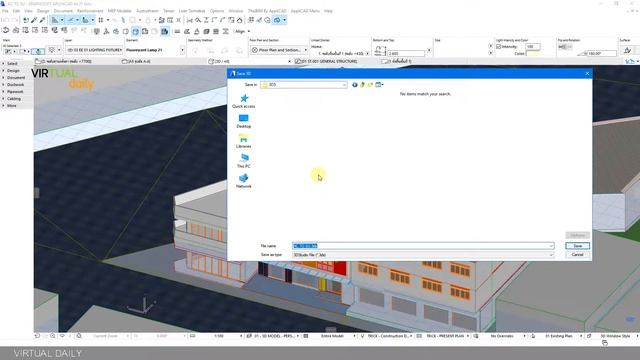
Task: Open the Lighting Fixture layer dropdown
Action: click(94, 50)
